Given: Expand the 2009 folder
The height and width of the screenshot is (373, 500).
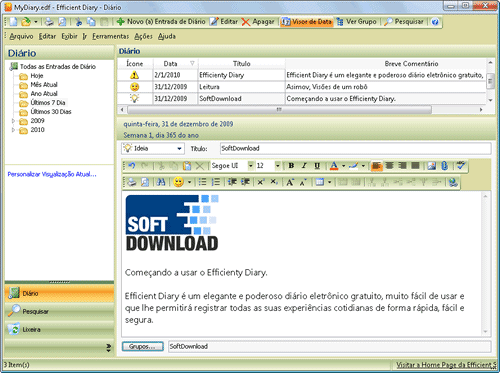Looking at the screenshot, I should click(13, 121).
